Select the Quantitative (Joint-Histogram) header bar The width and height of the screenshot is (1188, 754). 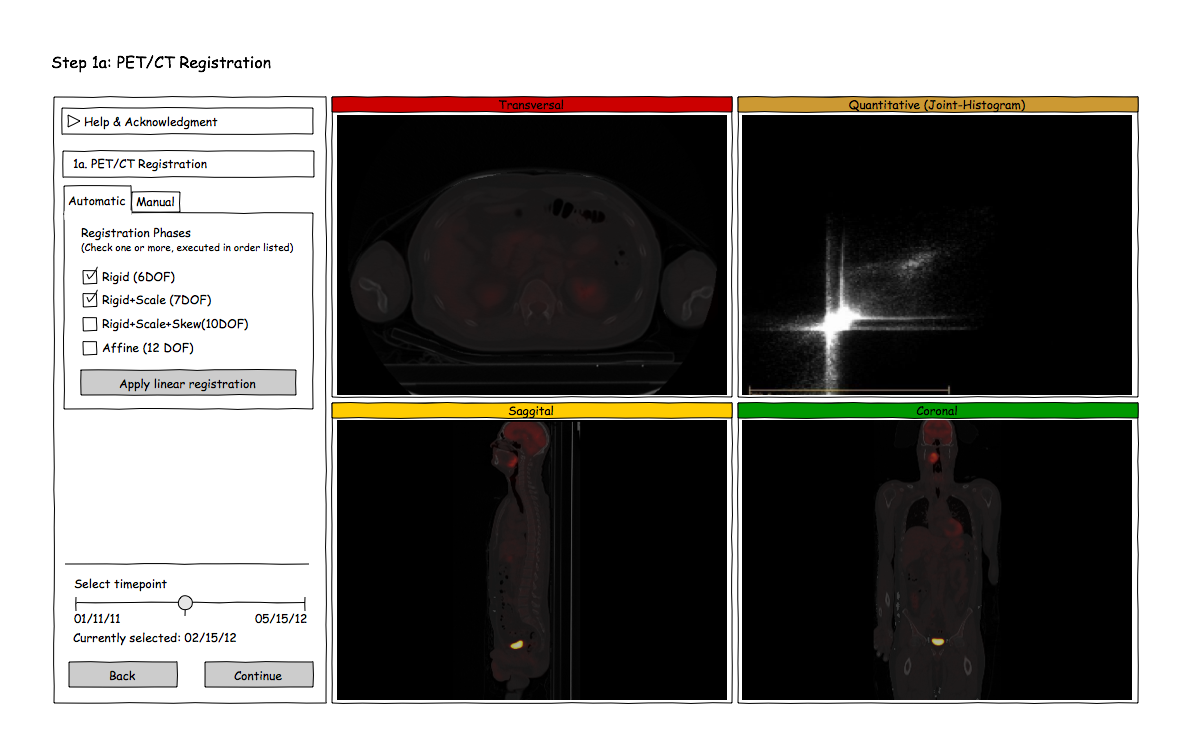click(937, 104)
